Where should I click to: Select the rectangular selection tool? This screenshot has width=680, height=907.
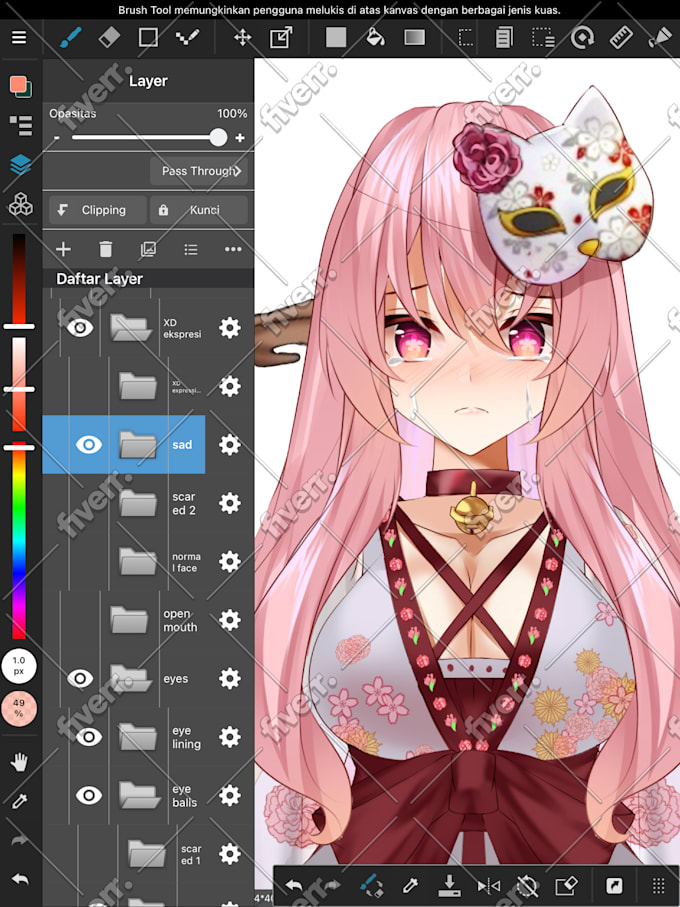point(465,38)
